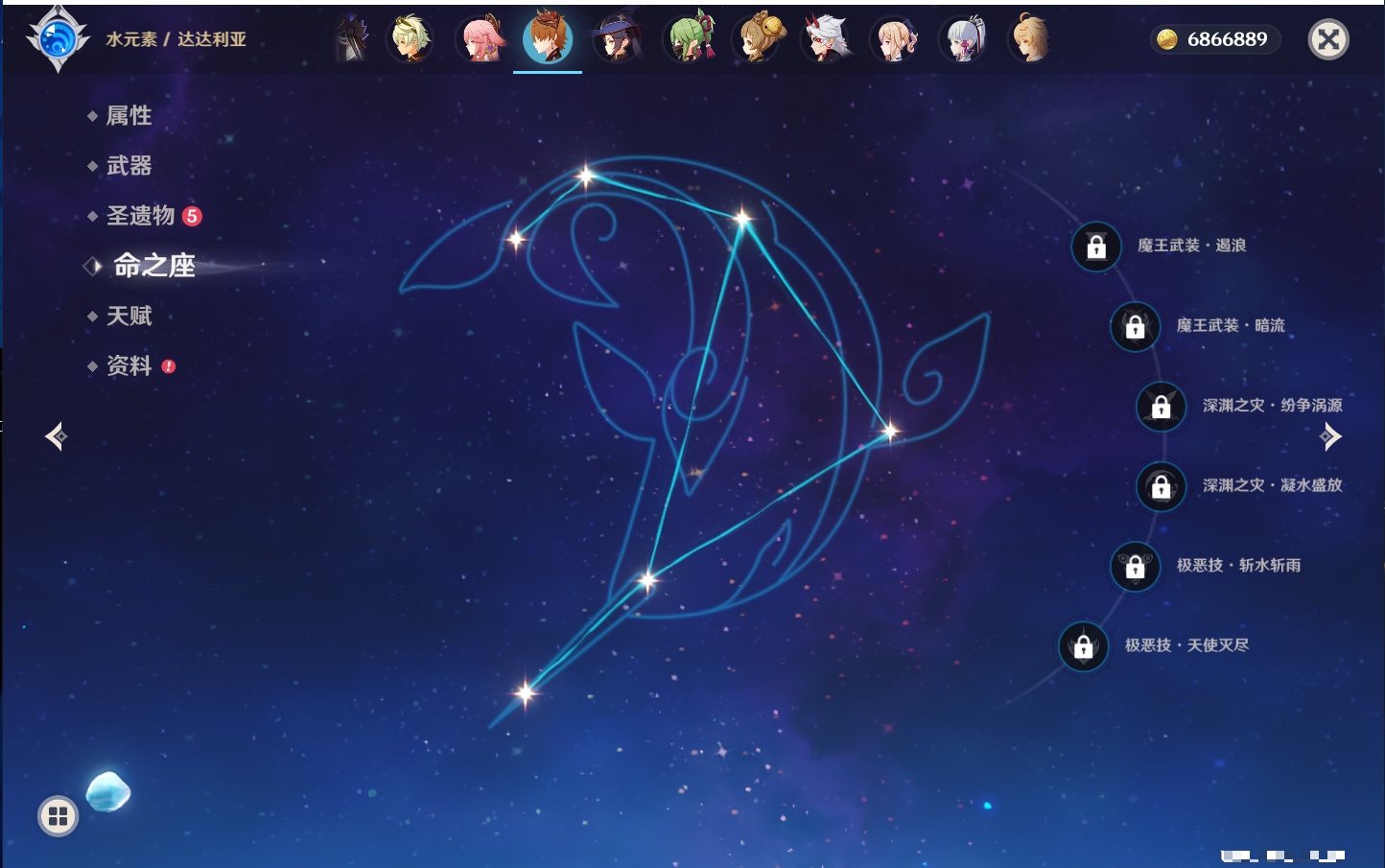Click the constellation label 极恶技·斩水斩雨

(1239, 565)
